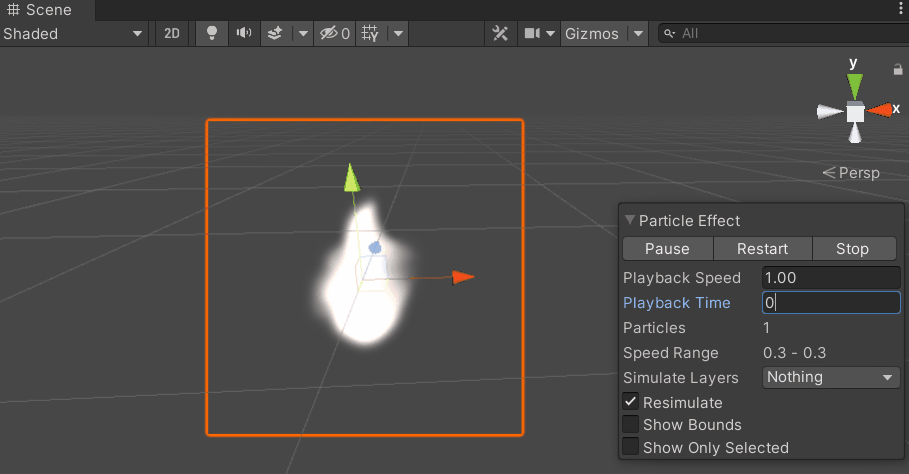Enable Show Bounds checkbox
This screenshot has width=909, height=474.
coord(631,424)
